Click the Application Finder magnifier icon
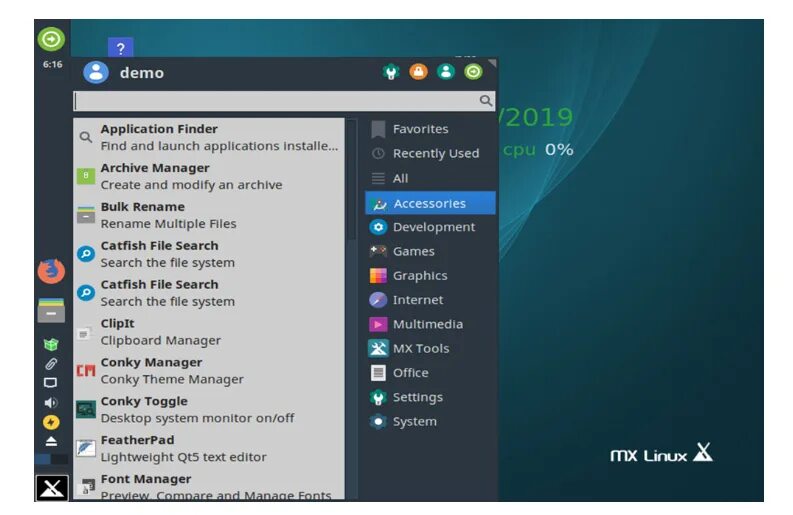 [x=86, y=137]
